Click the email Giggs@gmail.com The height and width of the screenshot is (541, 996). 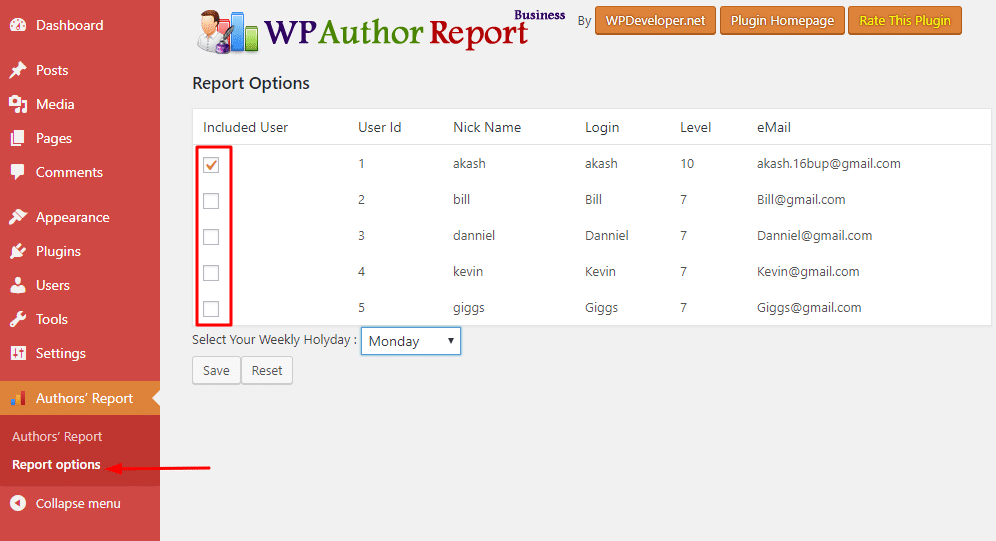(x=809, y=308)
